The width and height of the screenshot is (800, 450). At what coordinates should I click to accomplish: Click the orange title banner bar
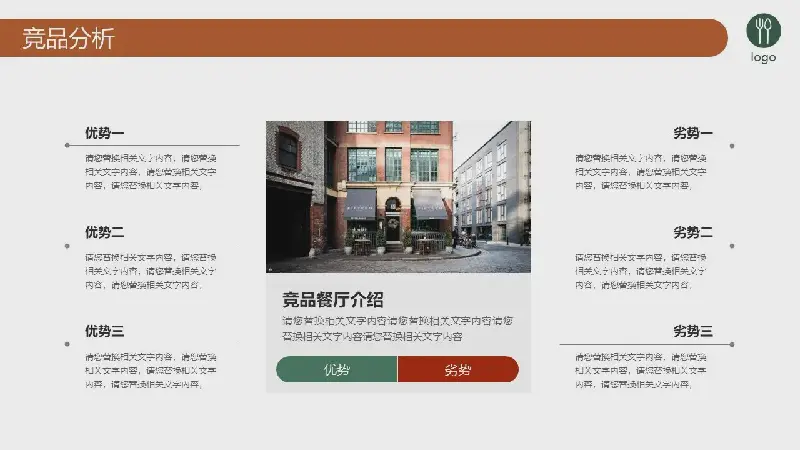pyautogui.click(x=364, y=38)
